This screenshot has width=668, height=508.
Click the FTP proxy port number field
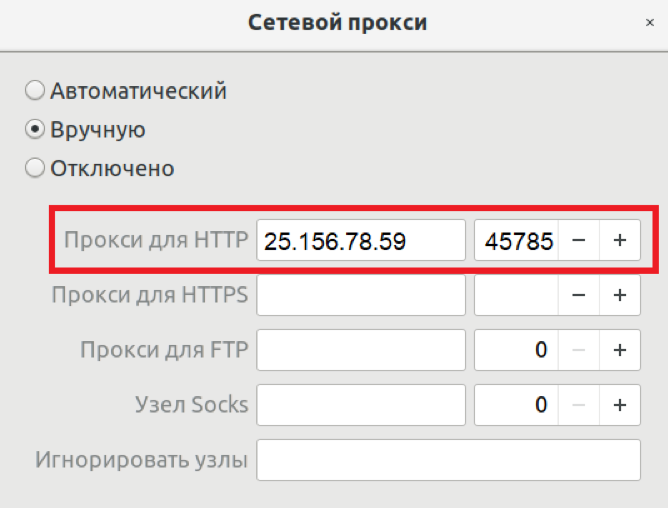516,350
